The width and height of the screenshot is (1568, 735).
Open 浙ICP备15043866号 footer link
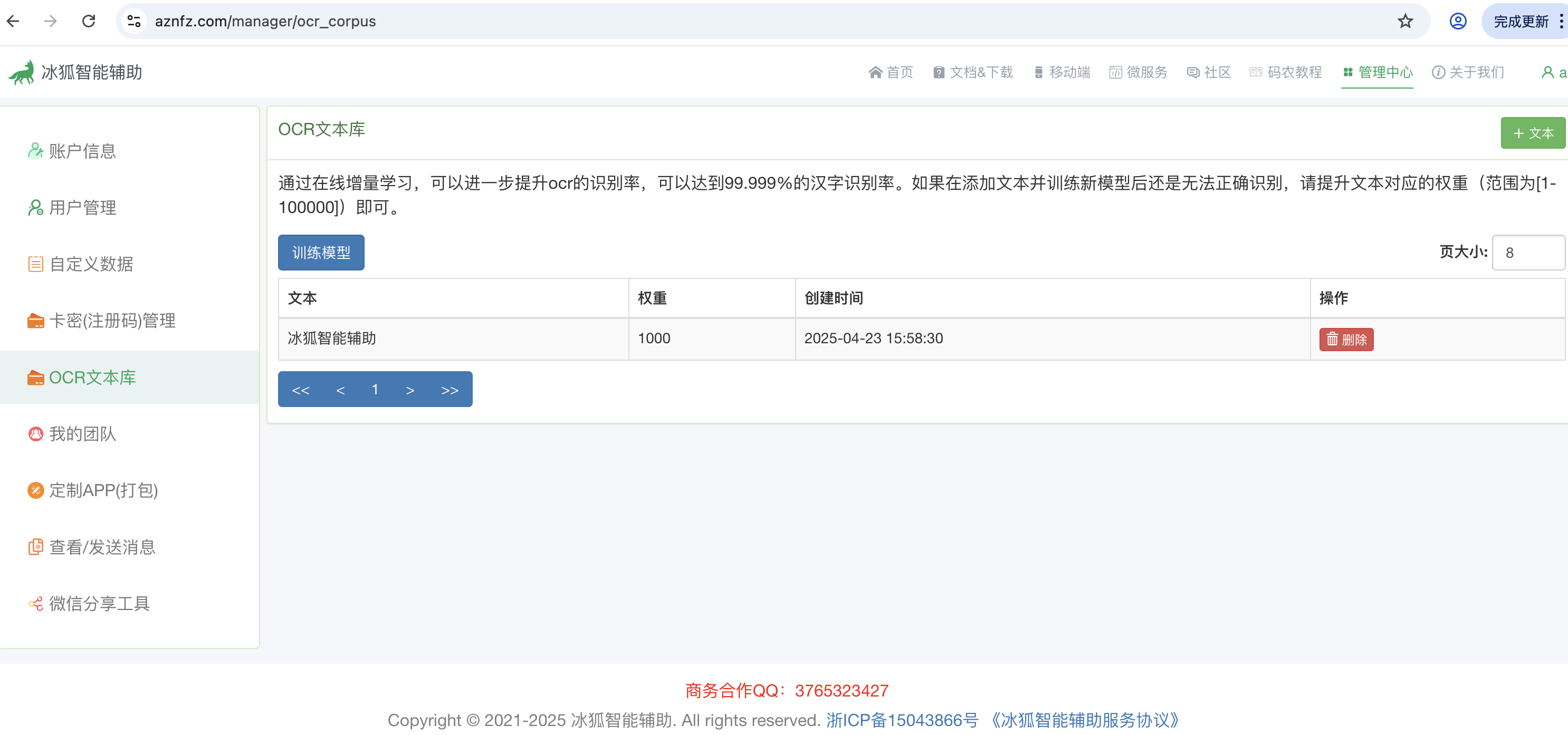902,720
